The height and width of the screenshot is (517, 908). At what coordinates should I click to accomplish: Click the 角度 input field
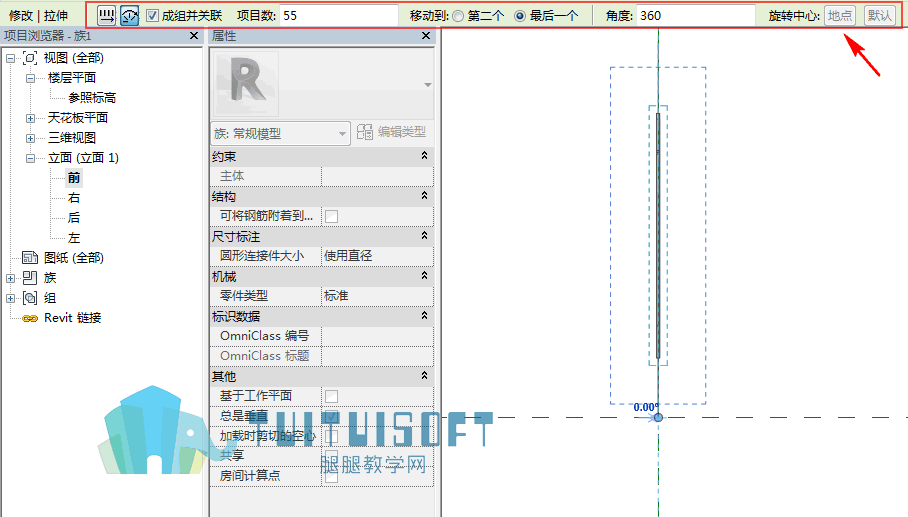695,16
